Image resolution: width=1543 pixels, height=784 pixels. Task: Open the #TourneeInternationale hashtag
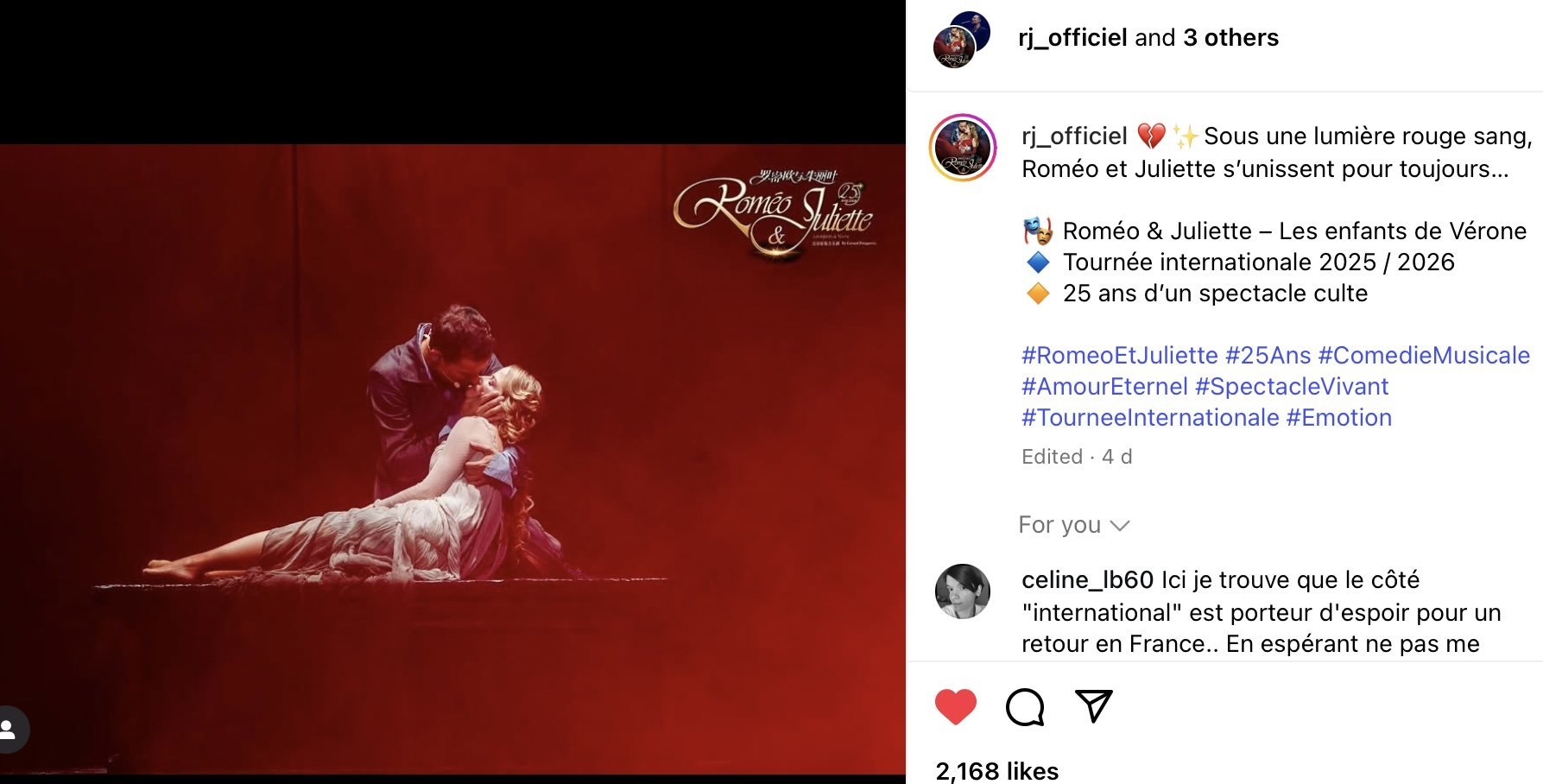1150,418
